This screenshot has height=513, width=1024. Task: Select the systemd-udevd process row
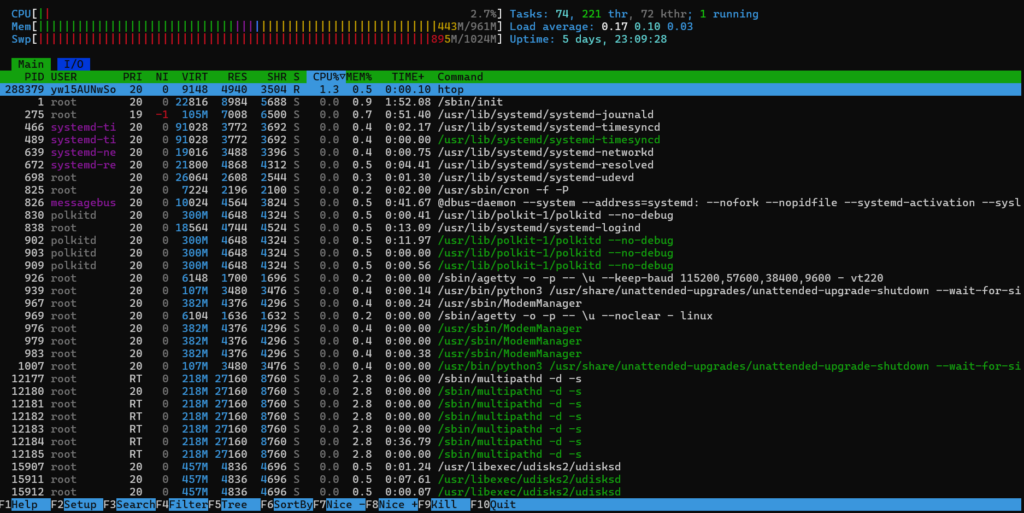click(x=512, y=178)
